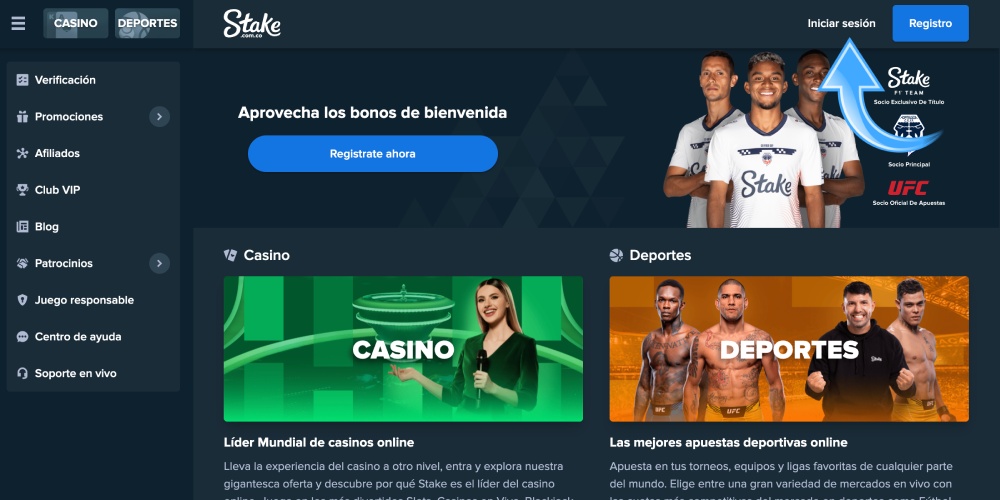Click the Regístrate ahora button
Image resolution: width=1000 pixels, height=500 pixels.
[x=372, y=154]
